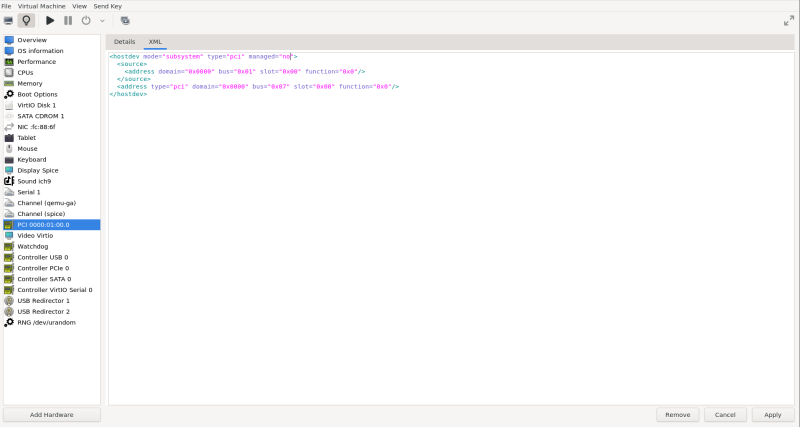
Task: Open the shutdown options dropdown arrow
Action: (x=102, y=21)
